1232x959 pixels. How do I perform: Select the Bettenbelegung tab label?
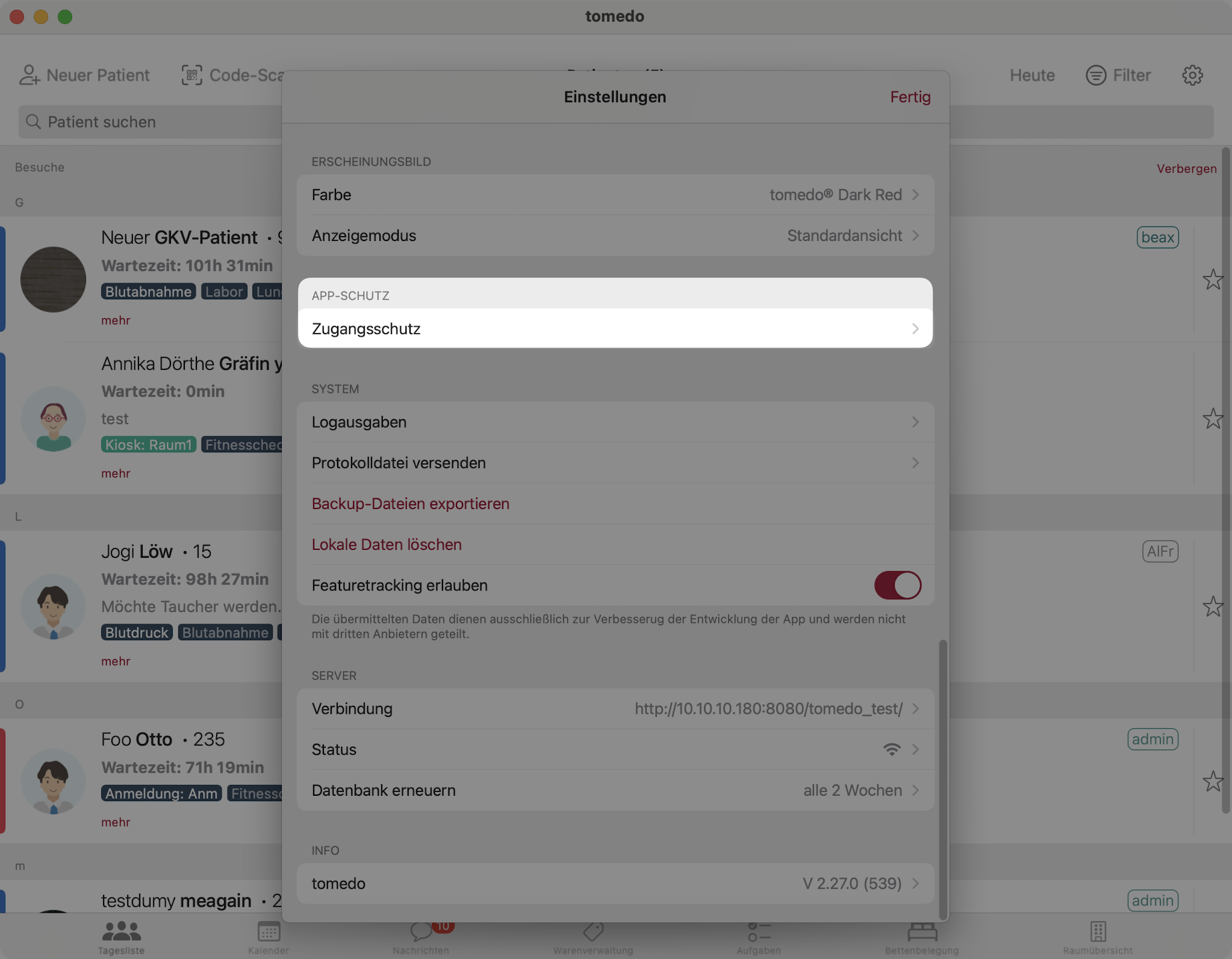point(922,951)
